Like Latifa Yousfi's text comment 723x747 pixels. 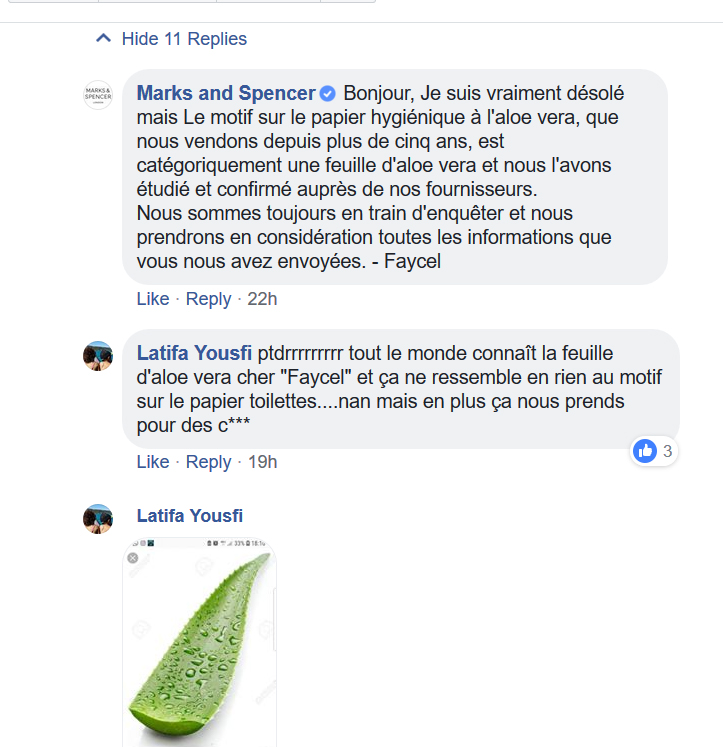tap(153, 462)
